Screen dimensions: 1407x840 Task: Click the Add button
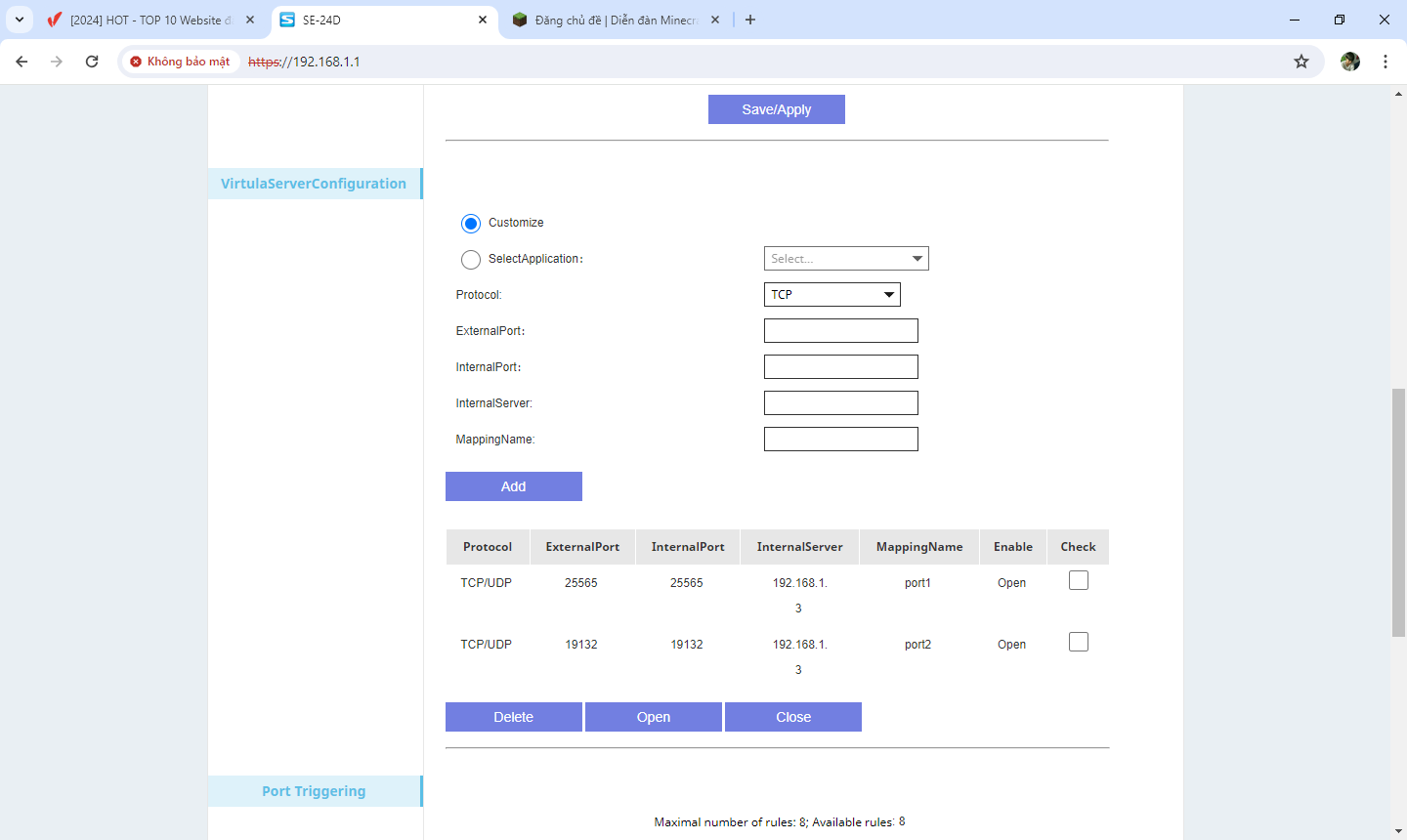click(513, 486)
